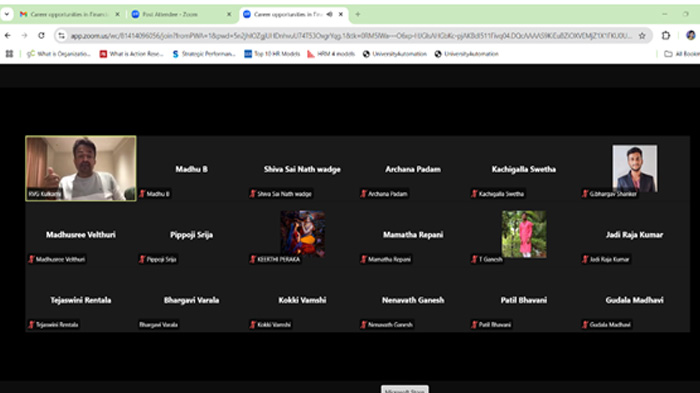Screen dimensions: 700x393
Task: Go back to the previous page
Action: tap(8, 35)
